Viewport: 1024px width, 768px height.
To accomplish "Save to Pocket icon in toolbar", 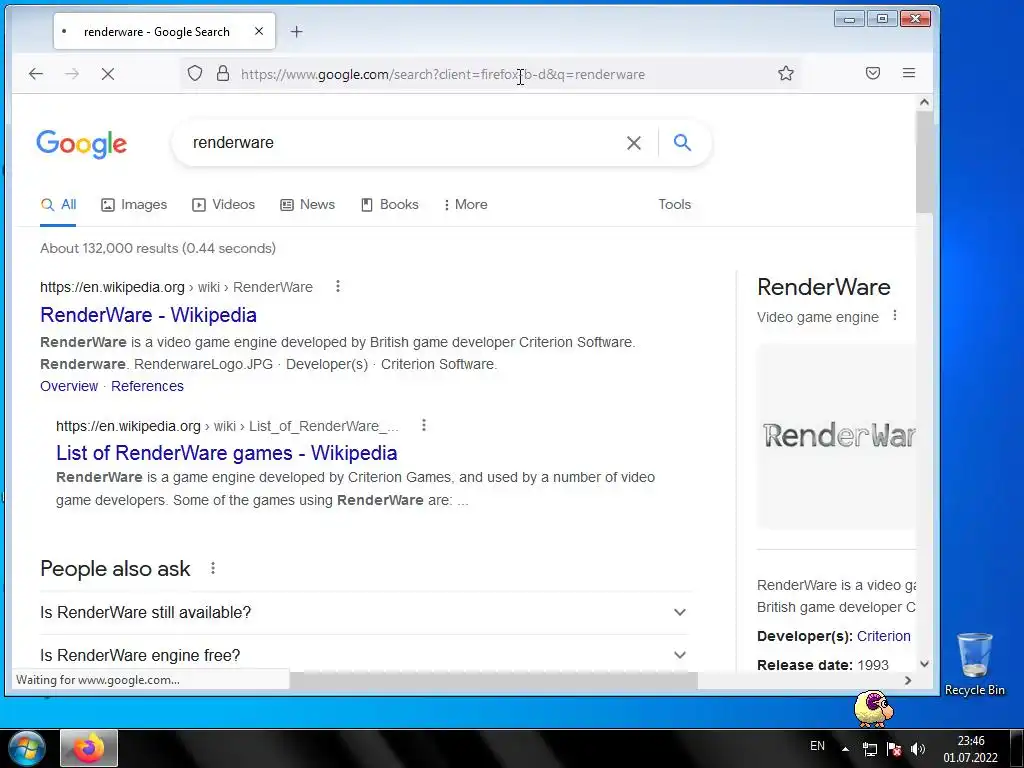I will [x=872, y=73].
